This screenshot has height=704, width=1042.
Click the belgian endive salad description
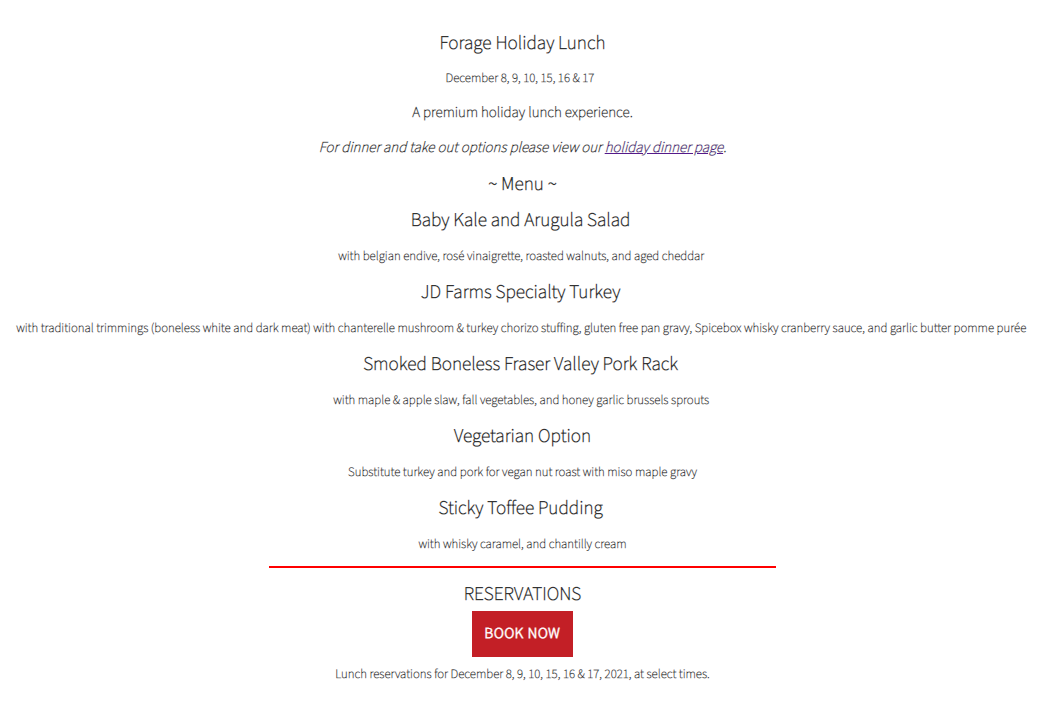[521, 256]
